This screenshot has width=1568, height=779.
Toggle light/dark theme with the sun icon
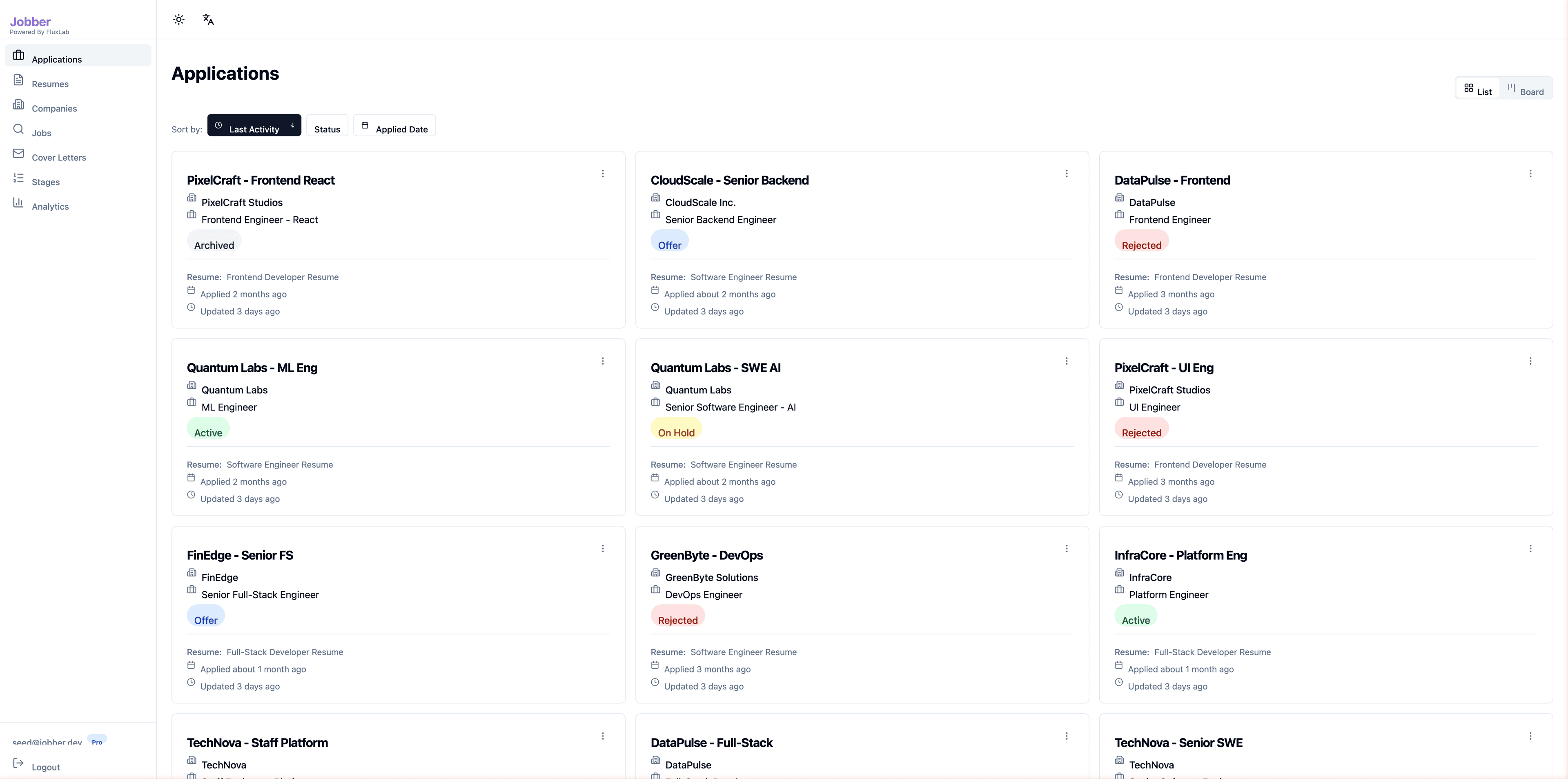point(178,19)
